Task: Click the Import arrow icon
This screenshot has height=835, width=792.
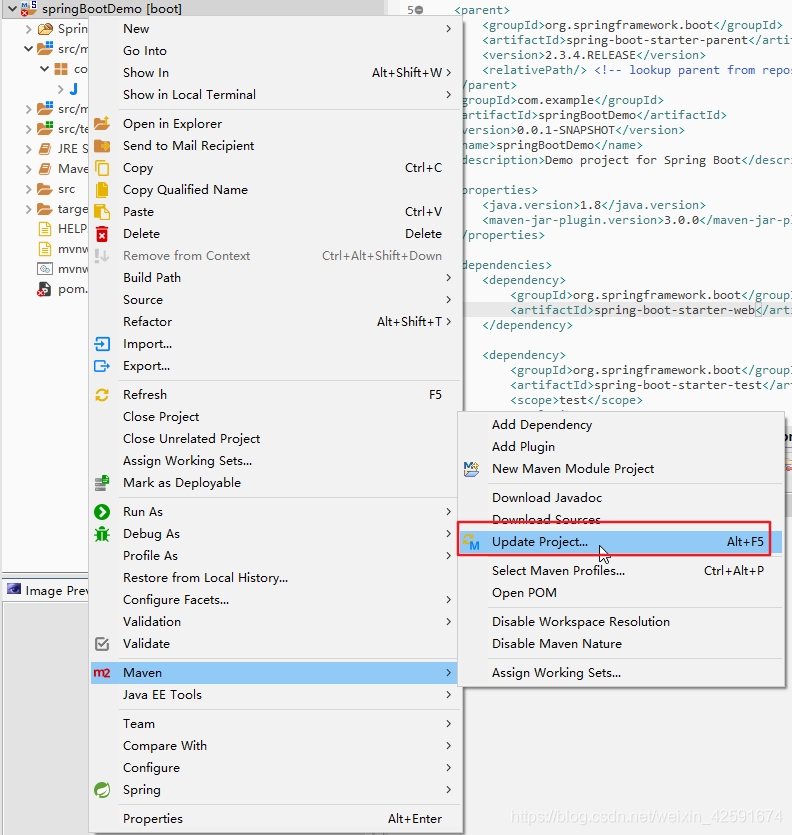Action: [x=102, y=344]
